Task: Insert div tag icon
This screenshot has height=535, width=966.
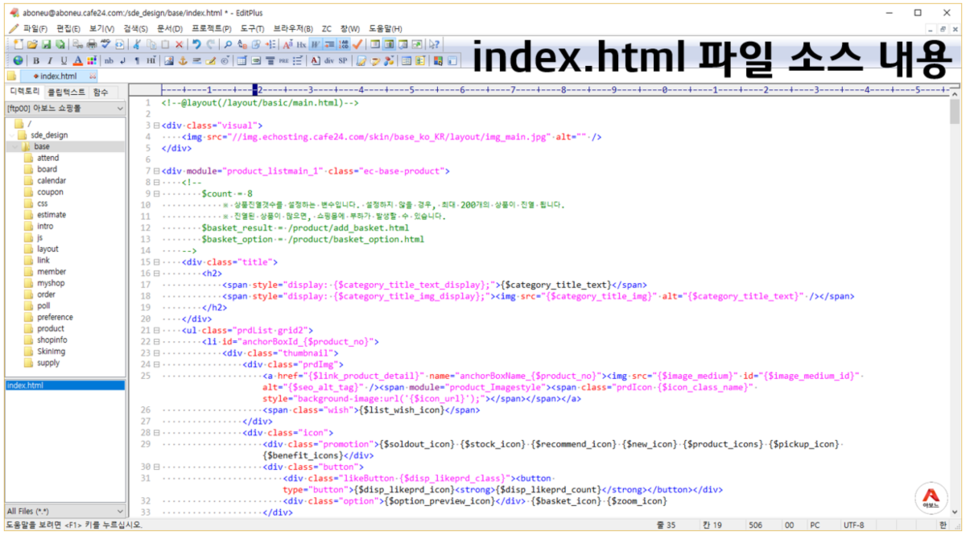Action: (329, 60)
